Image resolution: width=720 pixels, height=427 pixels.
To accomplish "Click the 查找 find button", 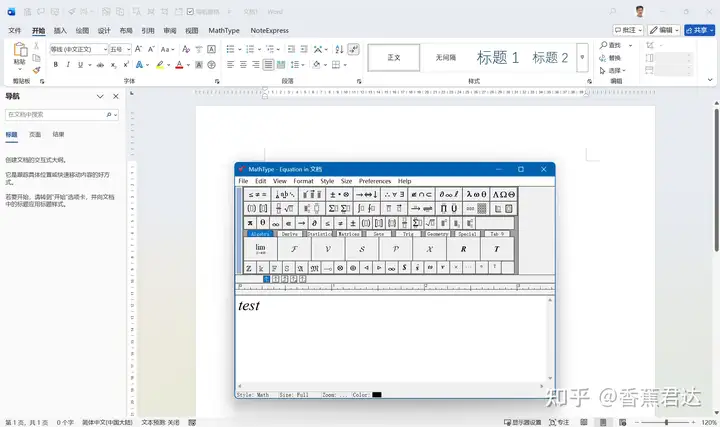I will pos(611,45).
